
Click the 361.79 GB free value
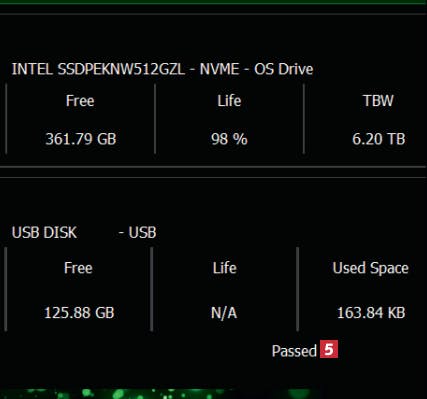[81, 139]
